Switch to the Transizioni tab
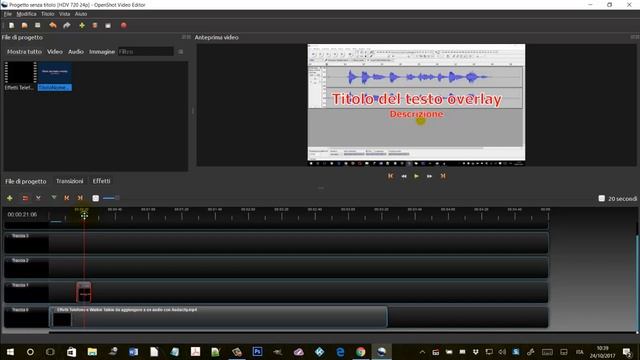Viewport: 640px width, 360px height. [69, 181]
